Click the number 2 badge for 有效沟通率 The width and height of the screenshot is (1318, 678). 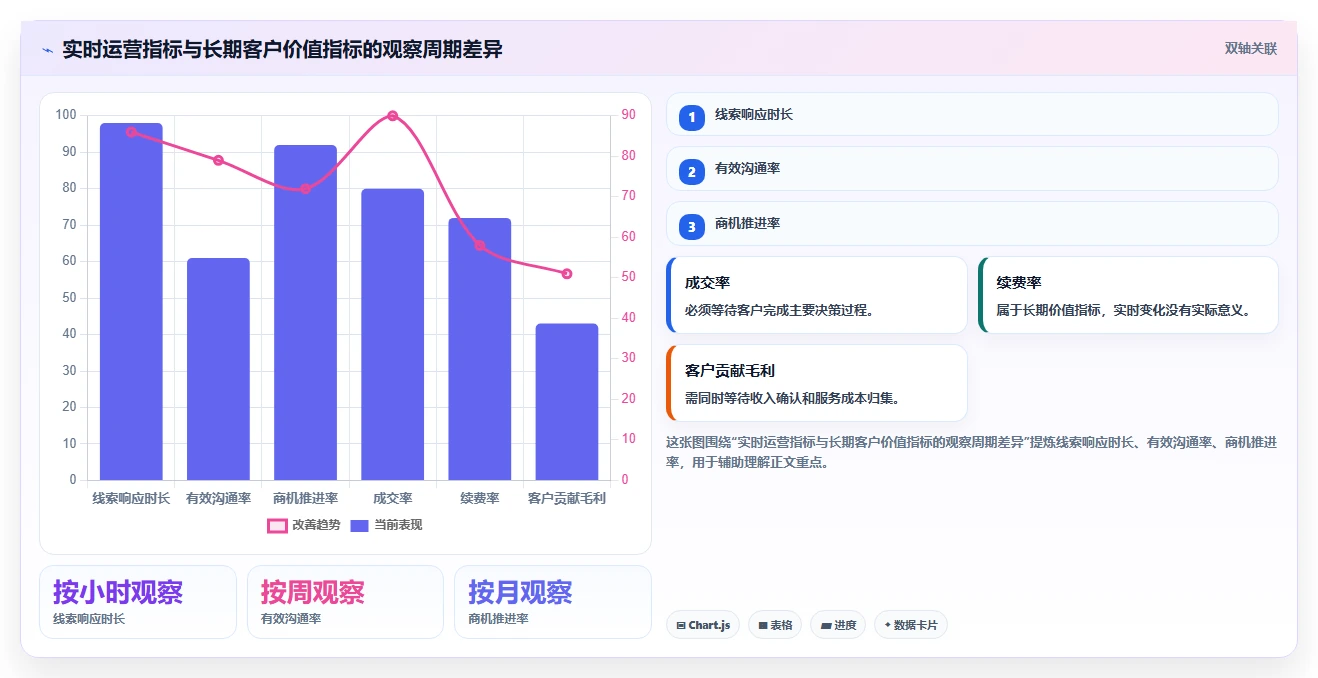[691, 172]
